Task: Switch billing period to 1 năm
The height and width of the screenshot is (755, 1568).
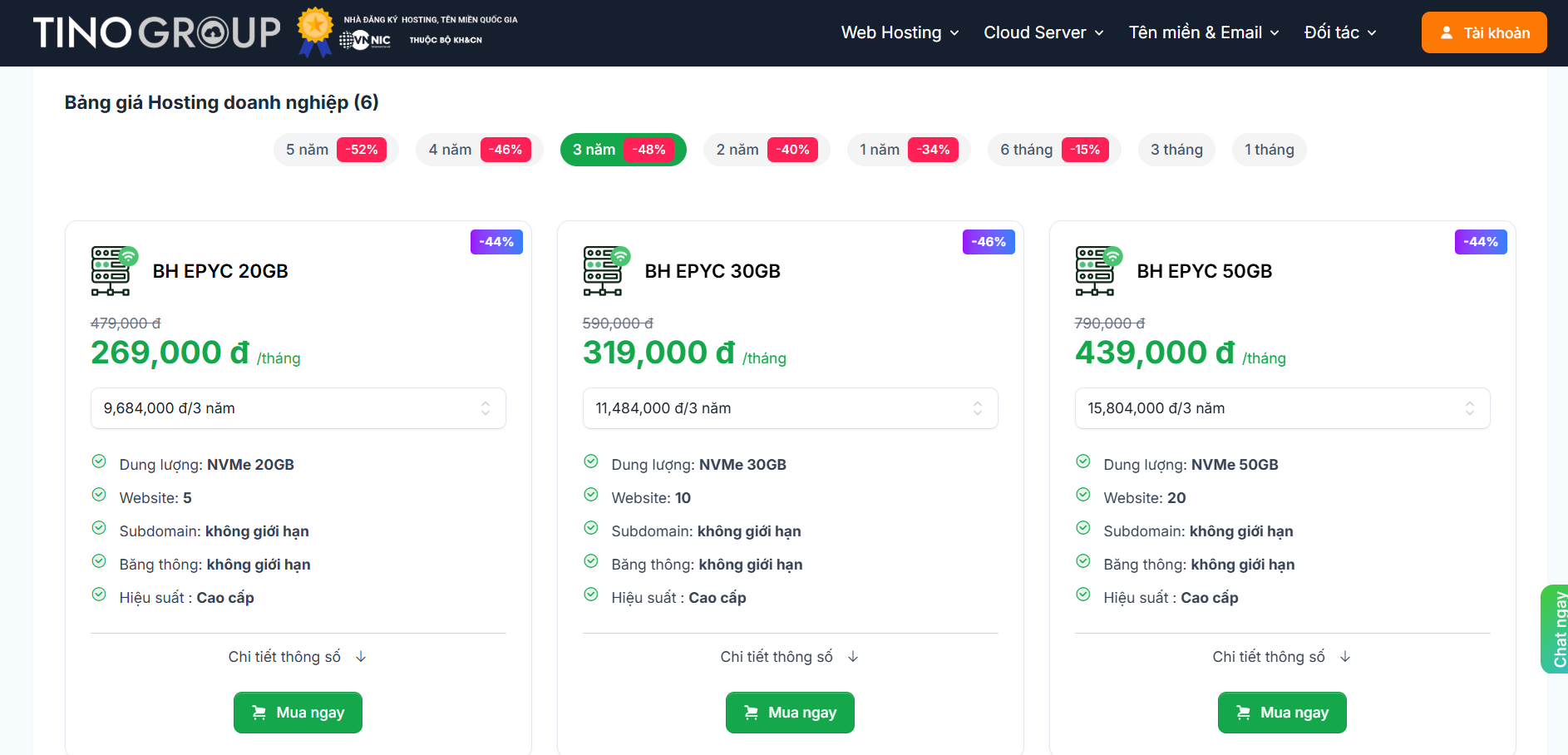Action: pos(908,150)
